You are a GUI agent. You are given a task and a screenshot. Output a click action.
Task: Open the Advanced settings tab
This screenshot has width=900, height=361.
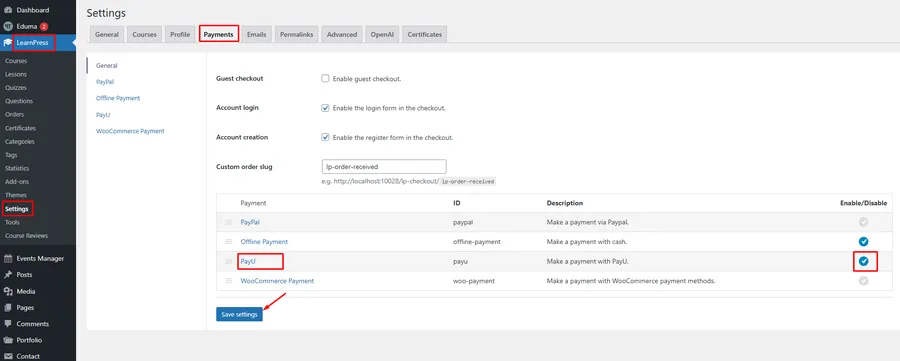coord(342,34)
